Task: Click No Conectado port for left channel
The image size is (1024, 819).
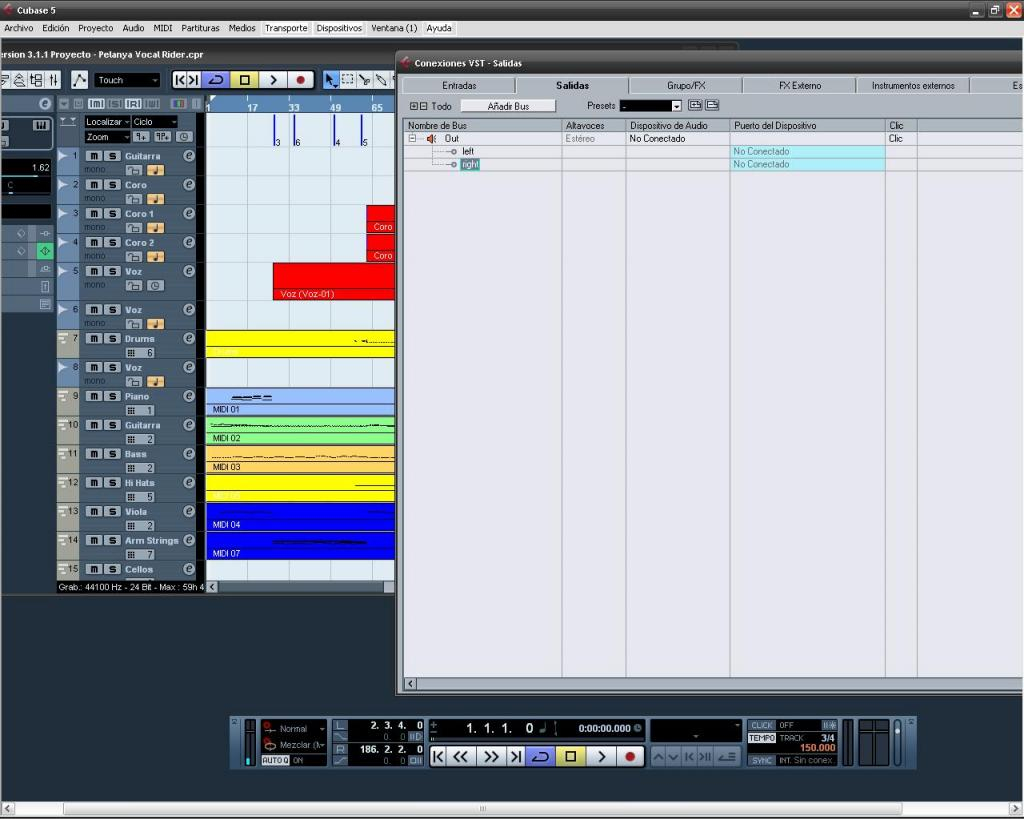Action: point(807,152)
